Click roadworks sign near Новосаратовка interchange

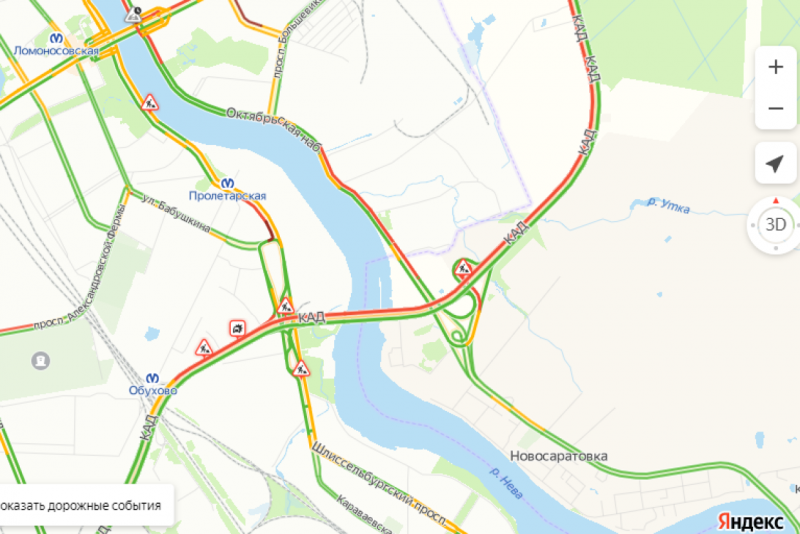click(463, 267)
